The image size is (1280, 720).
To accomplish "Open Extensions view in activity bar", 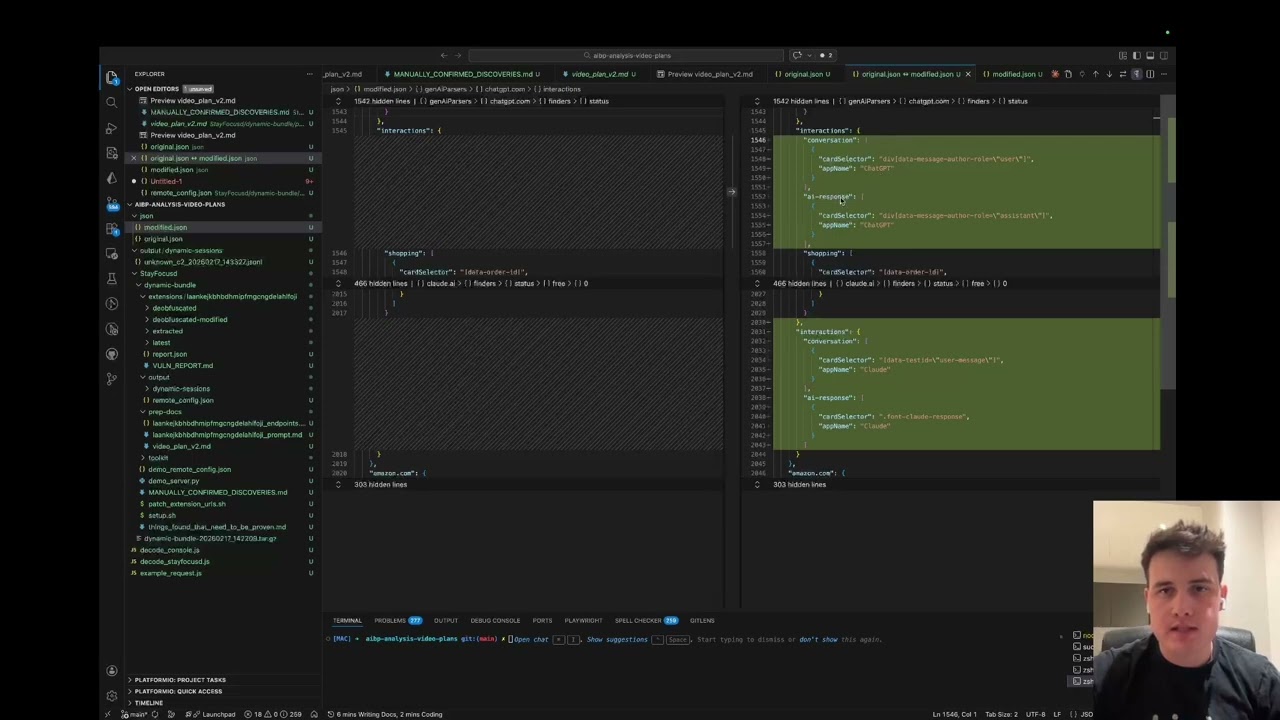I will (x=112, y=228).
